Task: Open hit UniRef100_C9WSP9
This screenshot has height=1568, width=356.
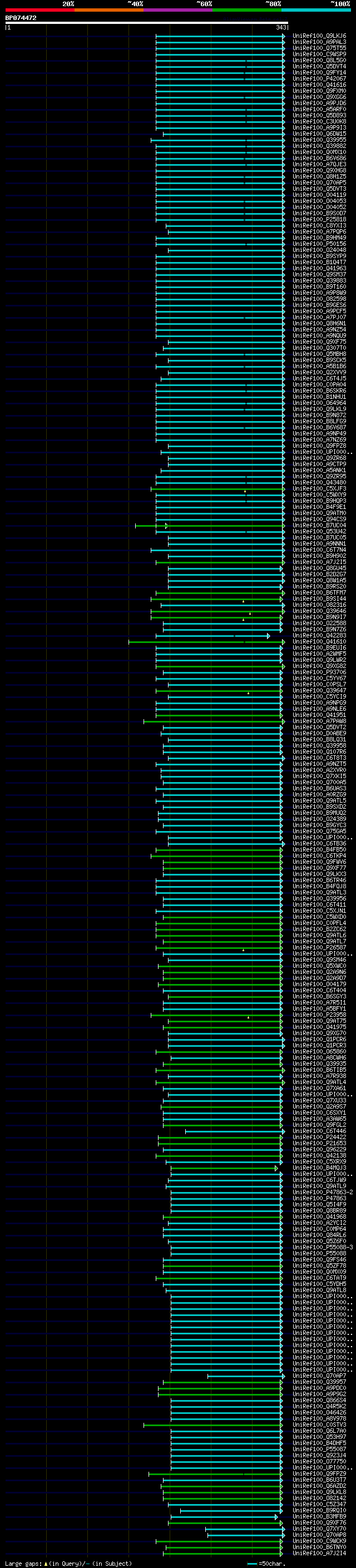Action: [319, 54]
